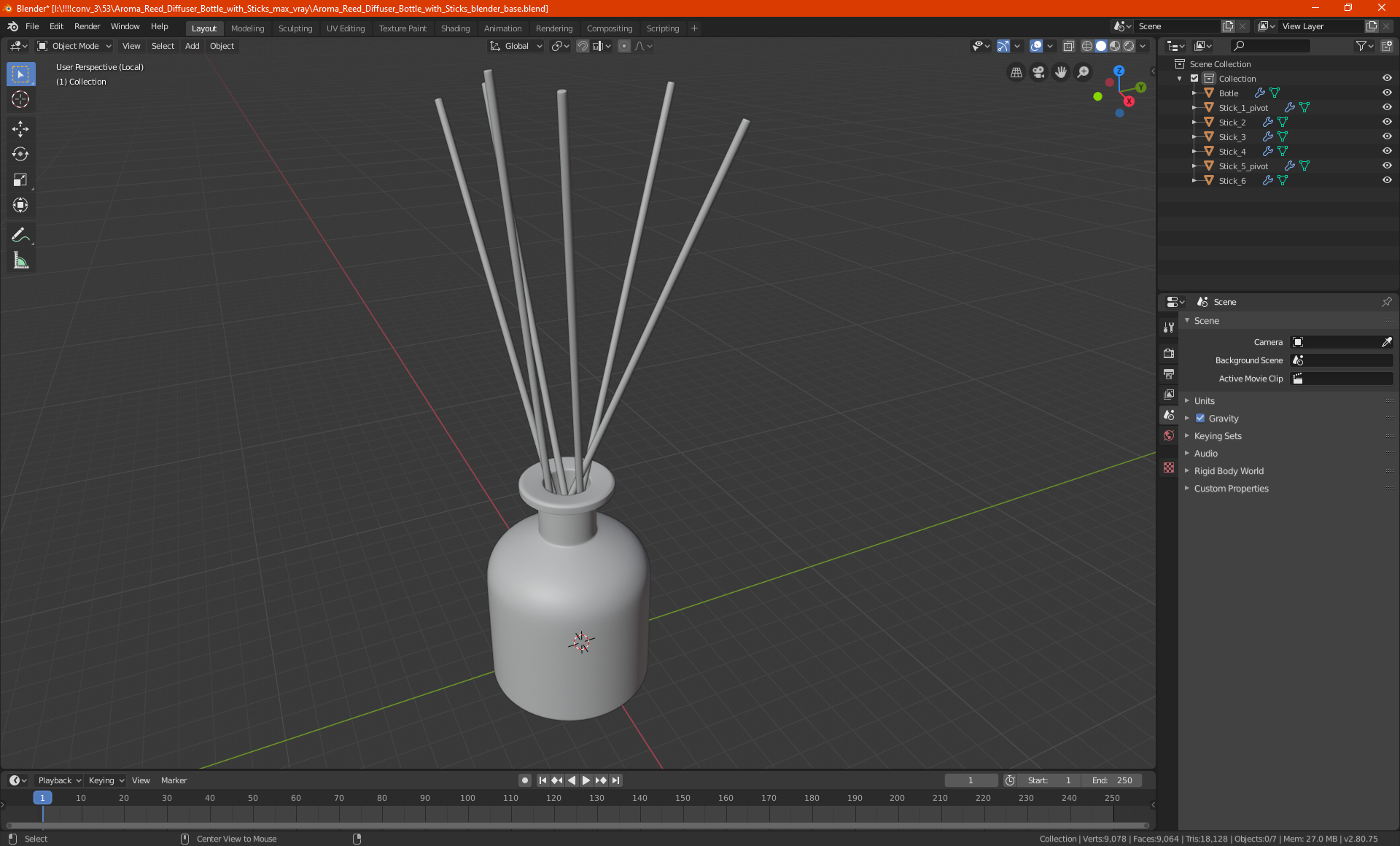The height and width of the screenshot is (846, 1400).
Task: Play the animation forward
Action: [x=586, y=780]
